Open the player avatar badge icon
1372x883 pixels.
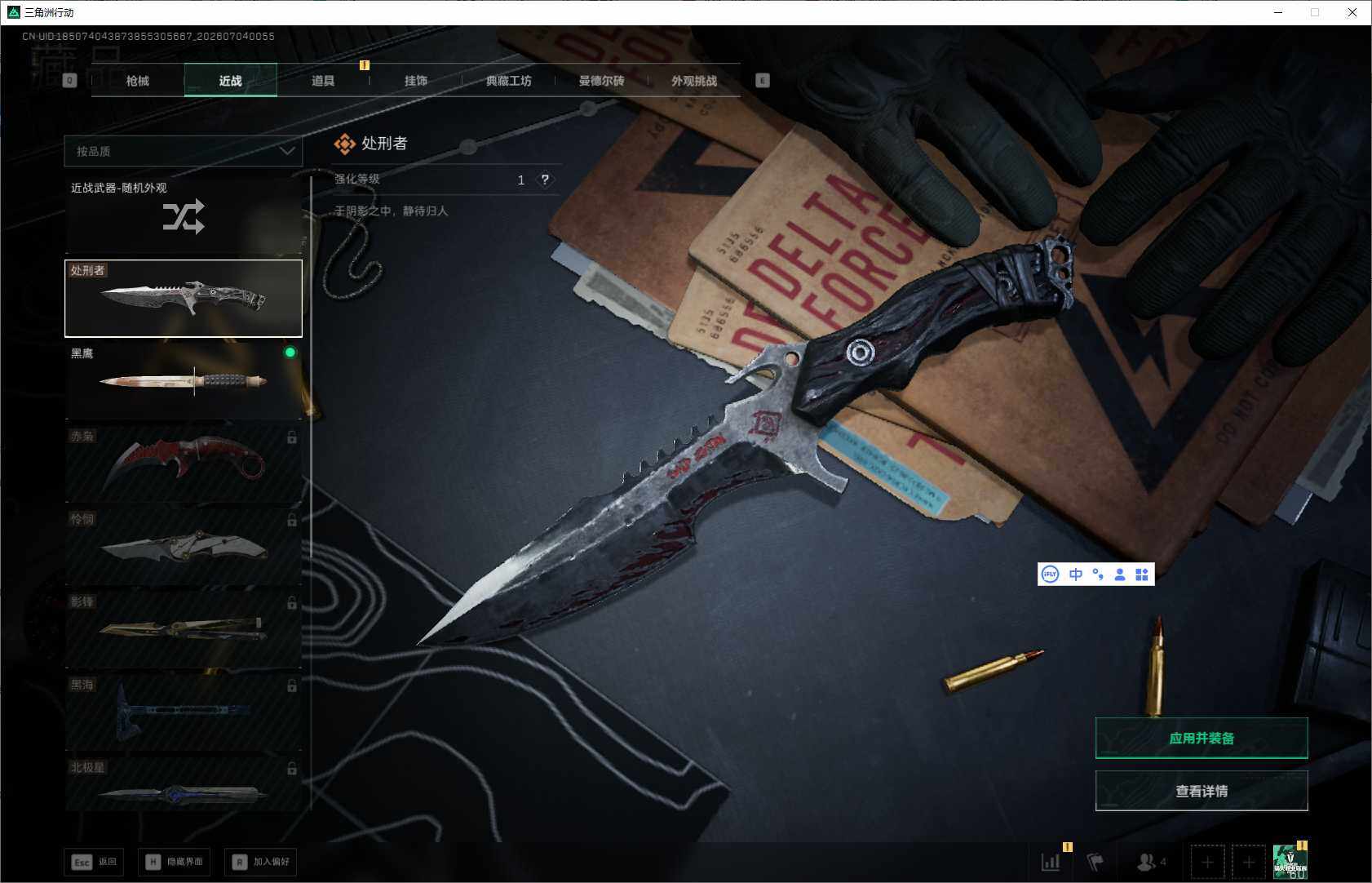point(1290,862)
